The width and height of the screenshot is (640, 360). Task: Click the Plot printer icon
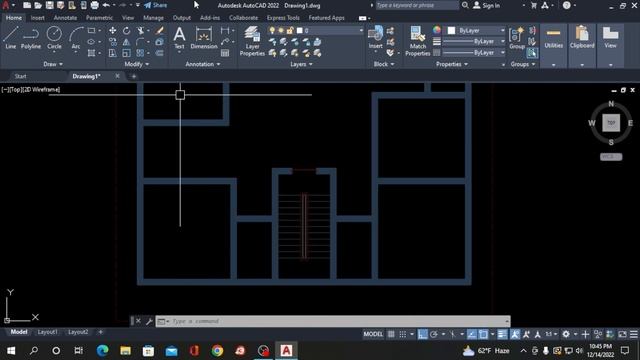pyautogui.click(x=95, y=5)
